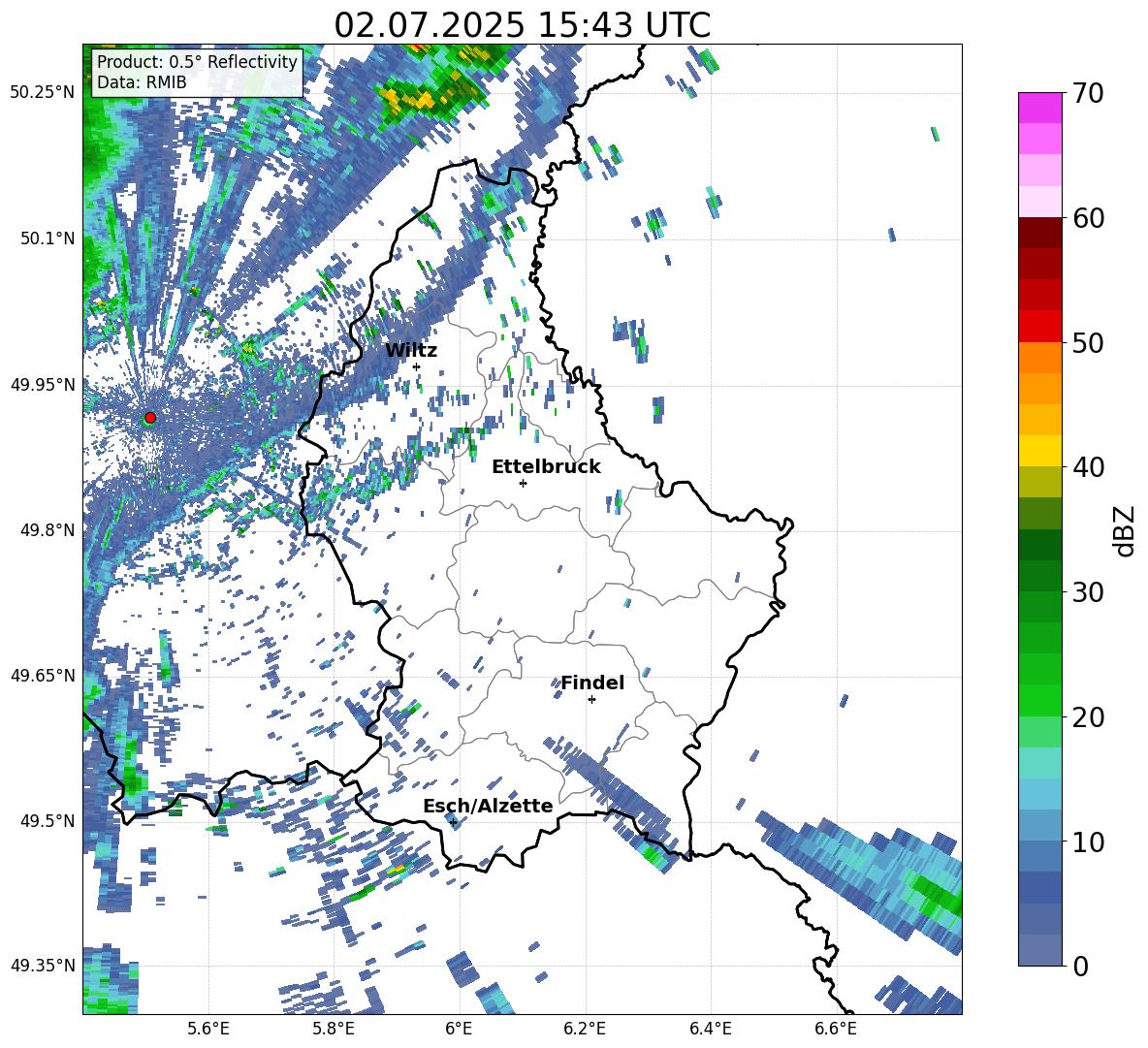Click the Data: RMIB text
This screenshot has width=1148, height=1048.
point(142,82)
